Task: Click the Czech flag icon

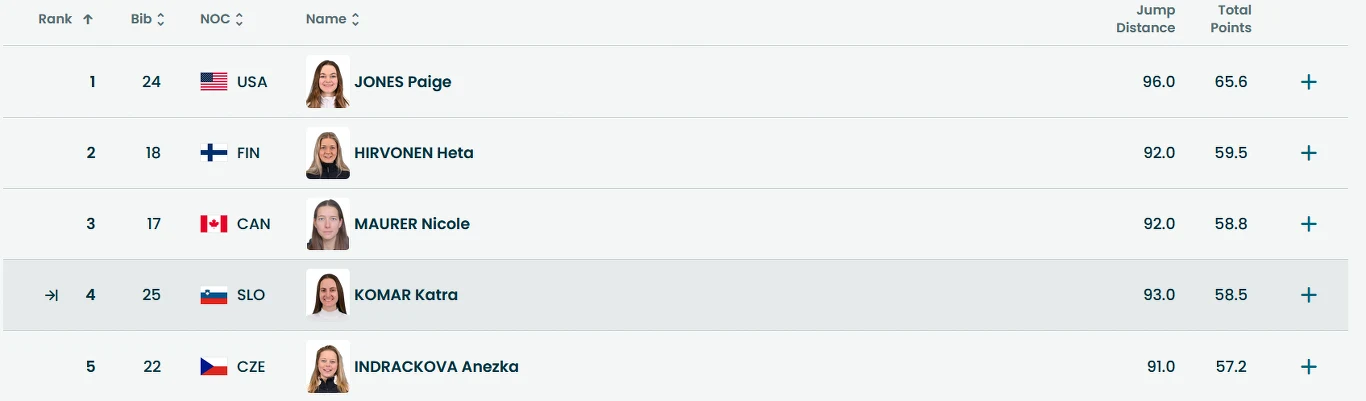Action: point(214,367)
